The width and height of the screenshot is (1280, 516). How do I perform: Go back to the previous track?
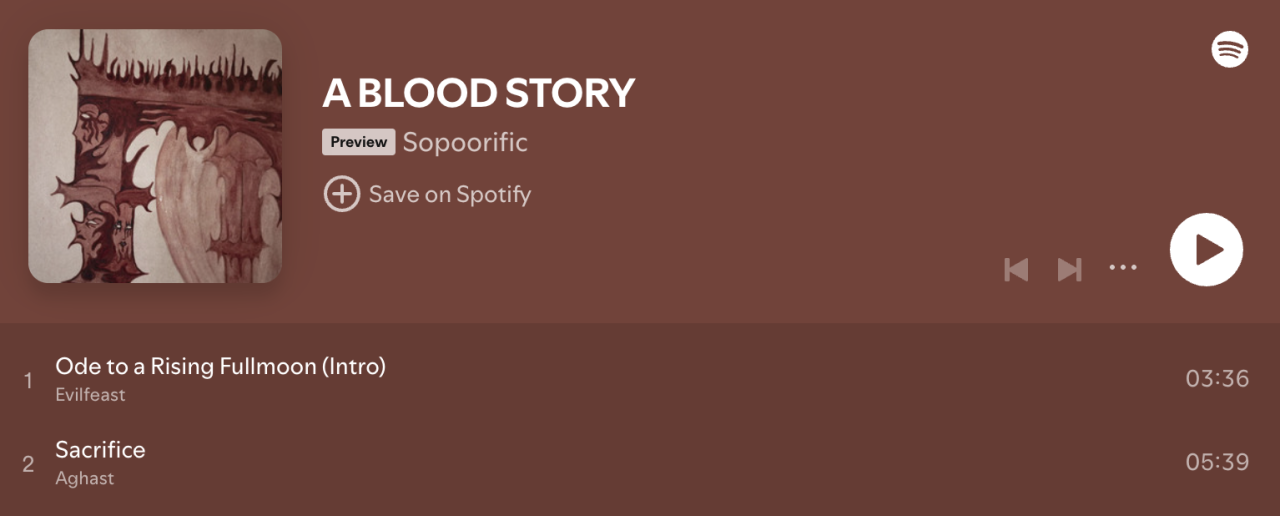pos(1016,269)
